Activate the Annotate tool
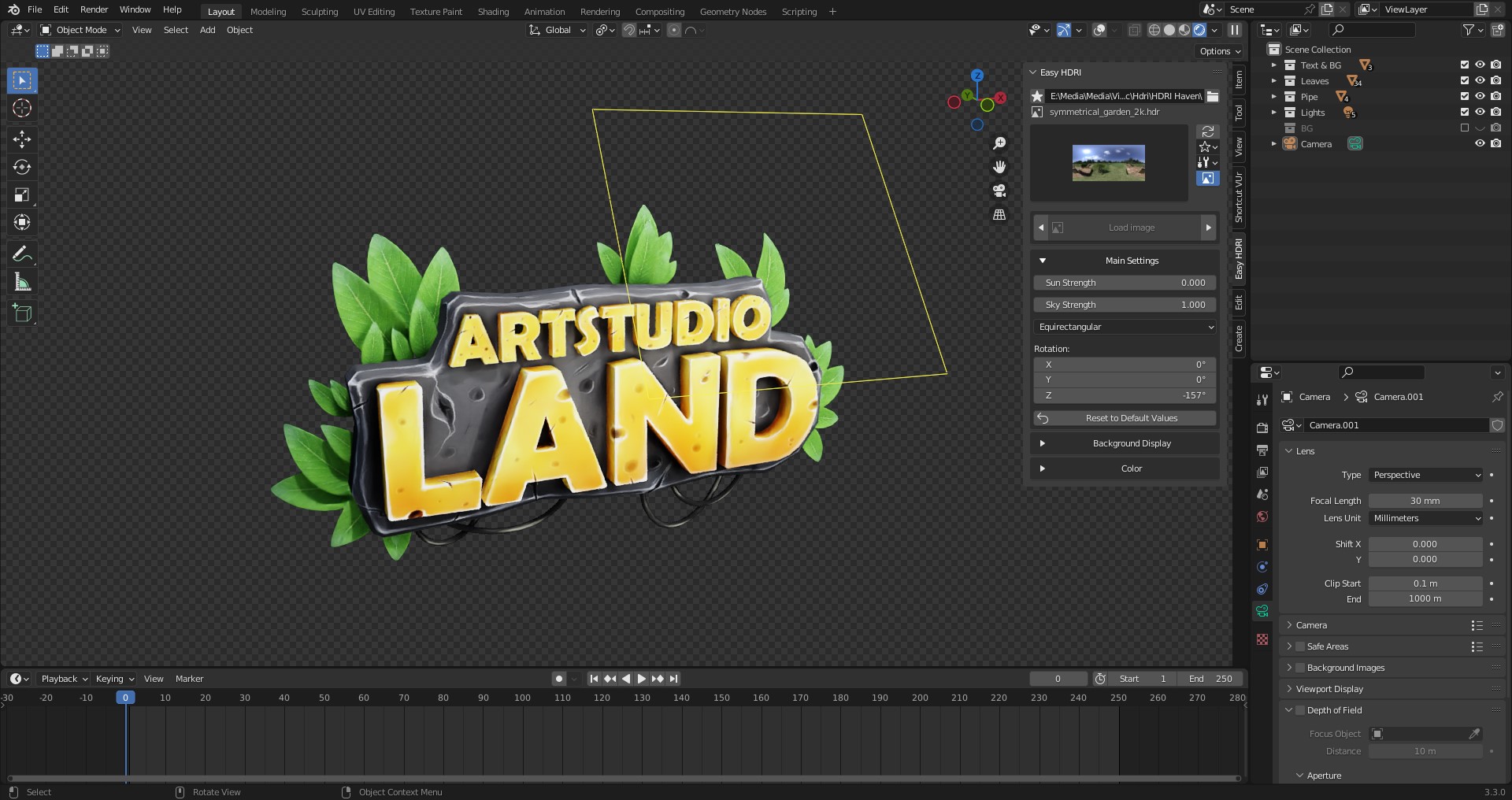This screenshot has height=800, width=1512. tap(21, 253)
